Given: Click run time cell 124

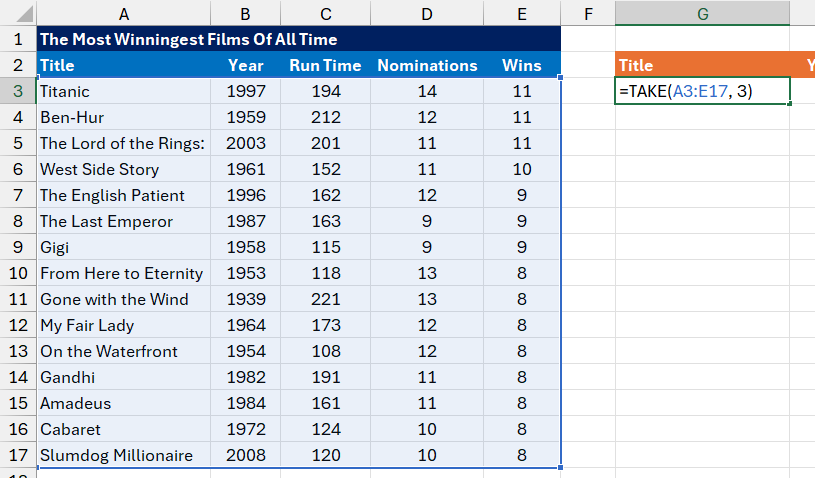Looking at the screenshot, I should pyautogui.click(x=326, y=429).
